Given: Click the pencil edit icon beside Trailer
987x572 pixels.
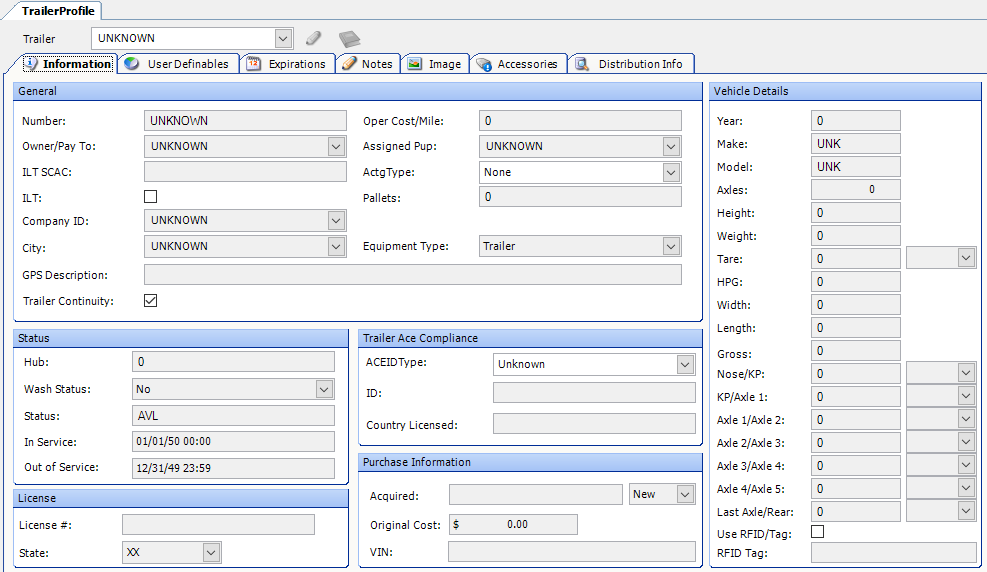Looking at the screenshot, I should (314, 38).
